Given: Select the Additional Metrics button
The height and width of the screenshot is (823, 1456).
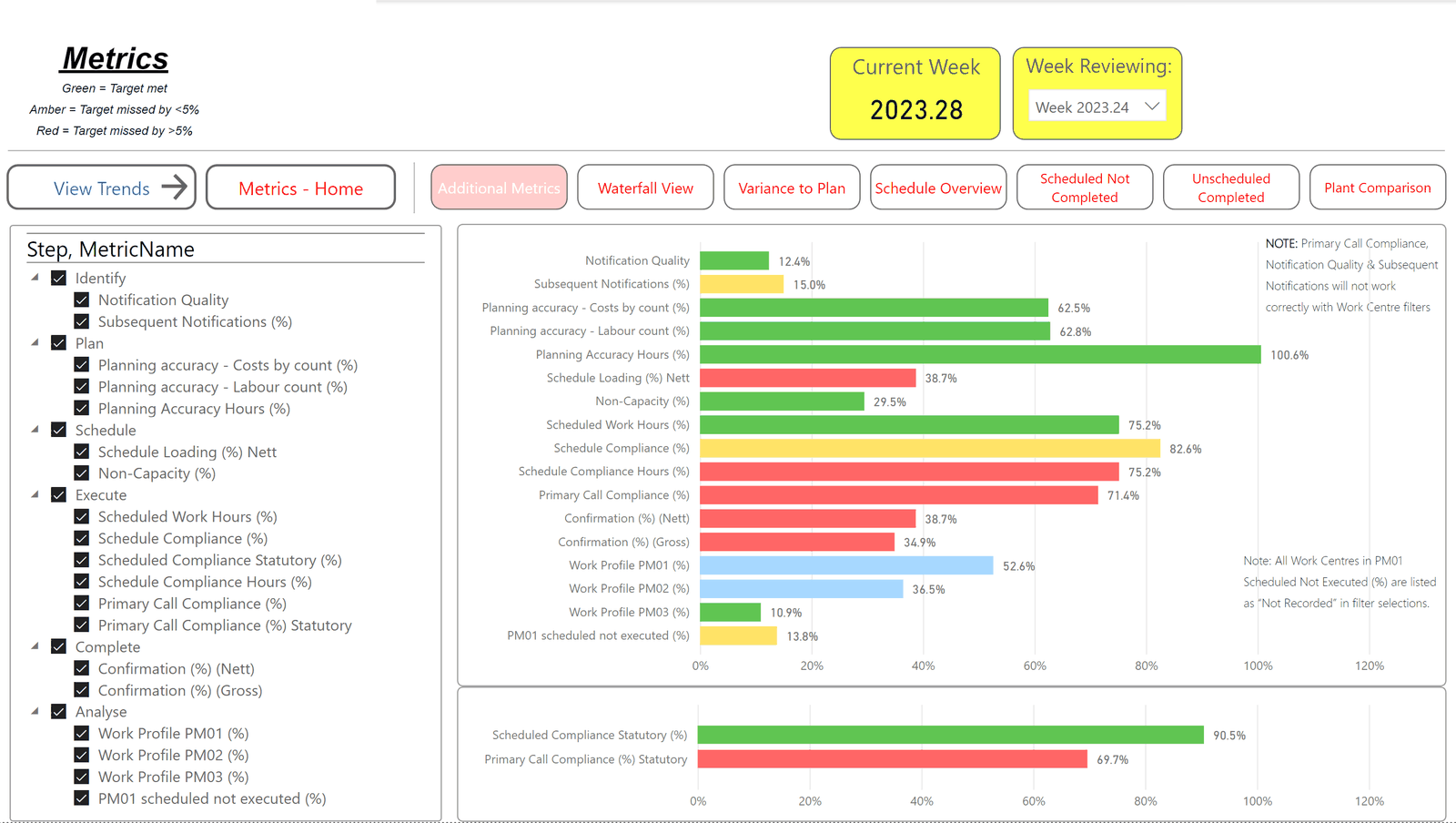Looking at the screenshot, I should (x=499, y=188).
